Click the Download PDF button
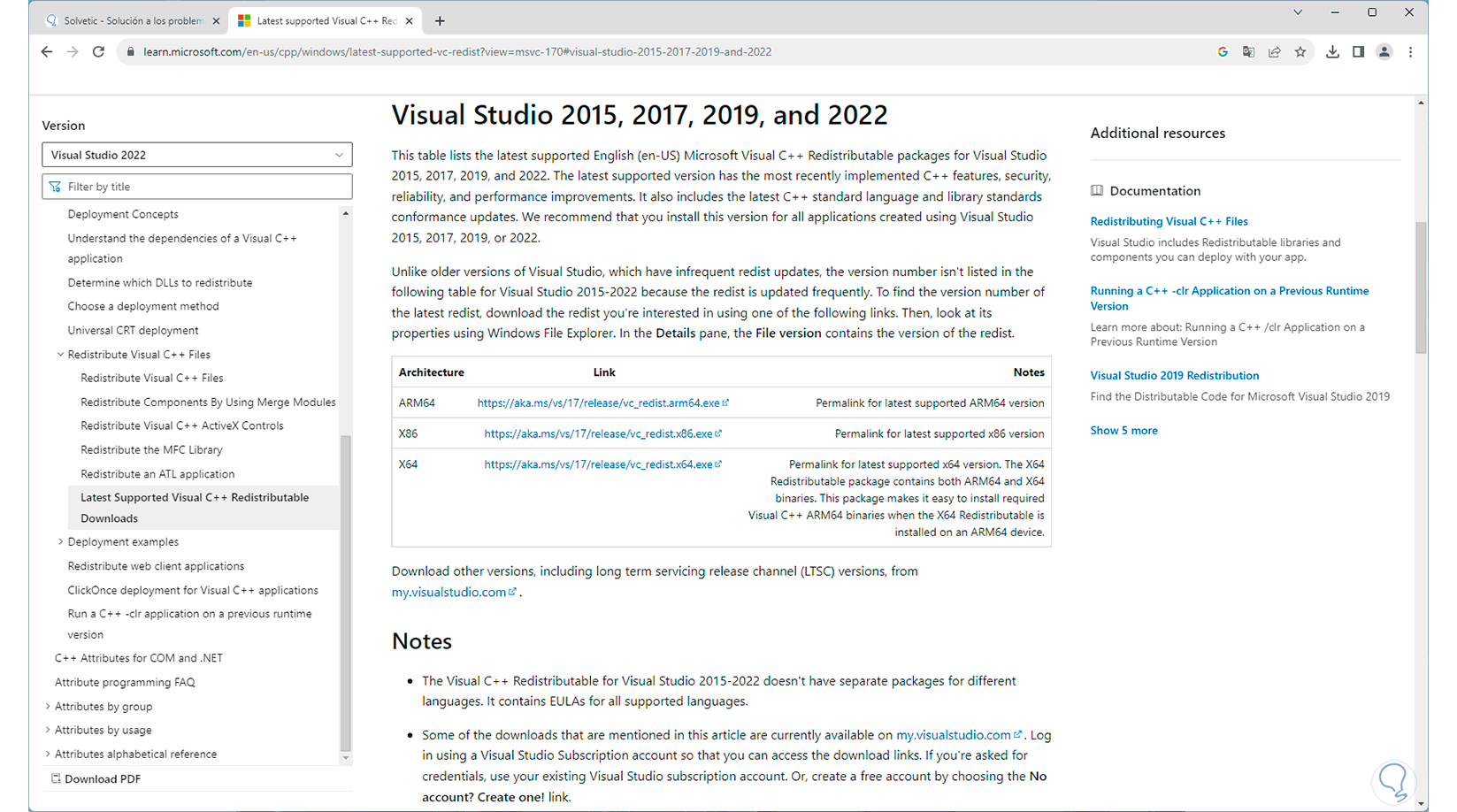Viewport: 1457px width, 812px height. pos(96,779)
